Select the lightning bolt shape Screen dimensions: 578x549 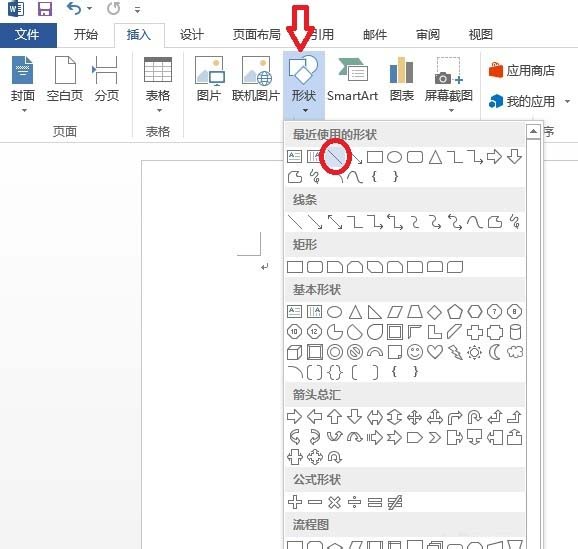pos(455,352)
